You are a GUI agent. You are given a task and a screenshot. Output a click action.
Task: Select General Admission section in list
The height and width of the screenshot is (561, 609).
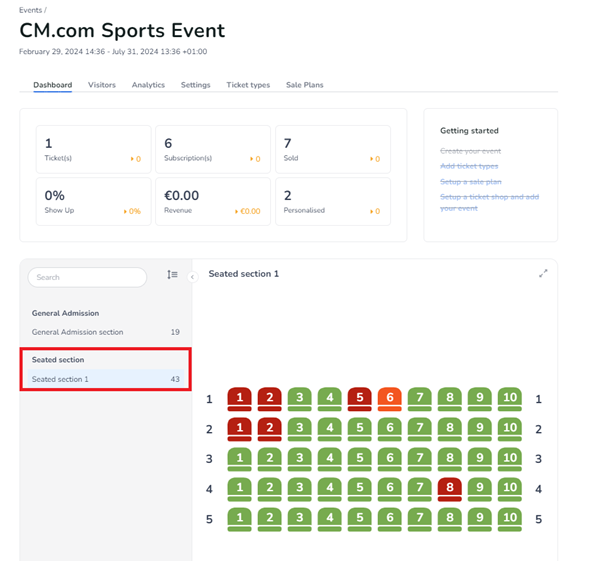78,332
